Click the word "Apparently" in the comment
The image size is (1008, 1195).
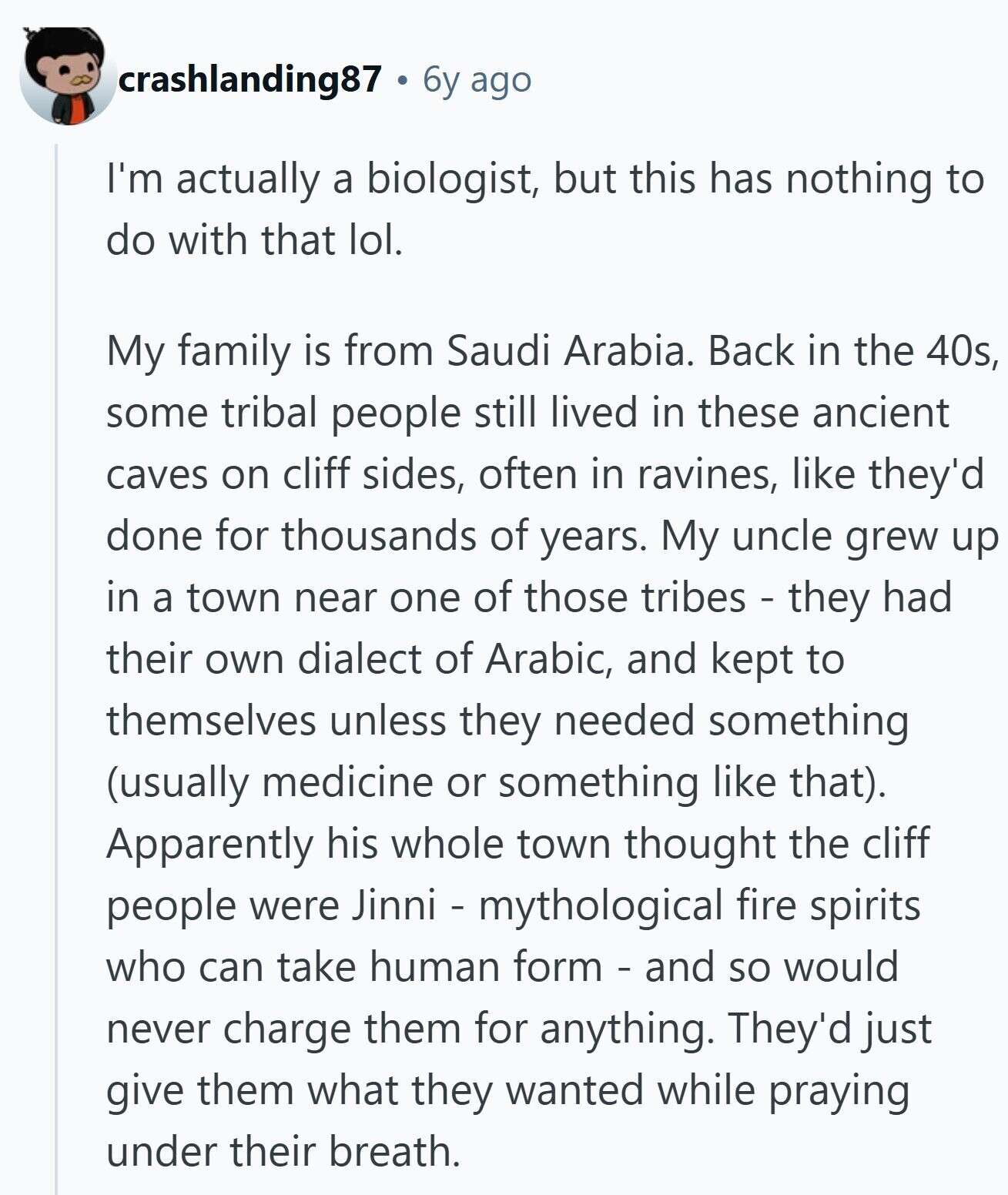click(210, 844)
